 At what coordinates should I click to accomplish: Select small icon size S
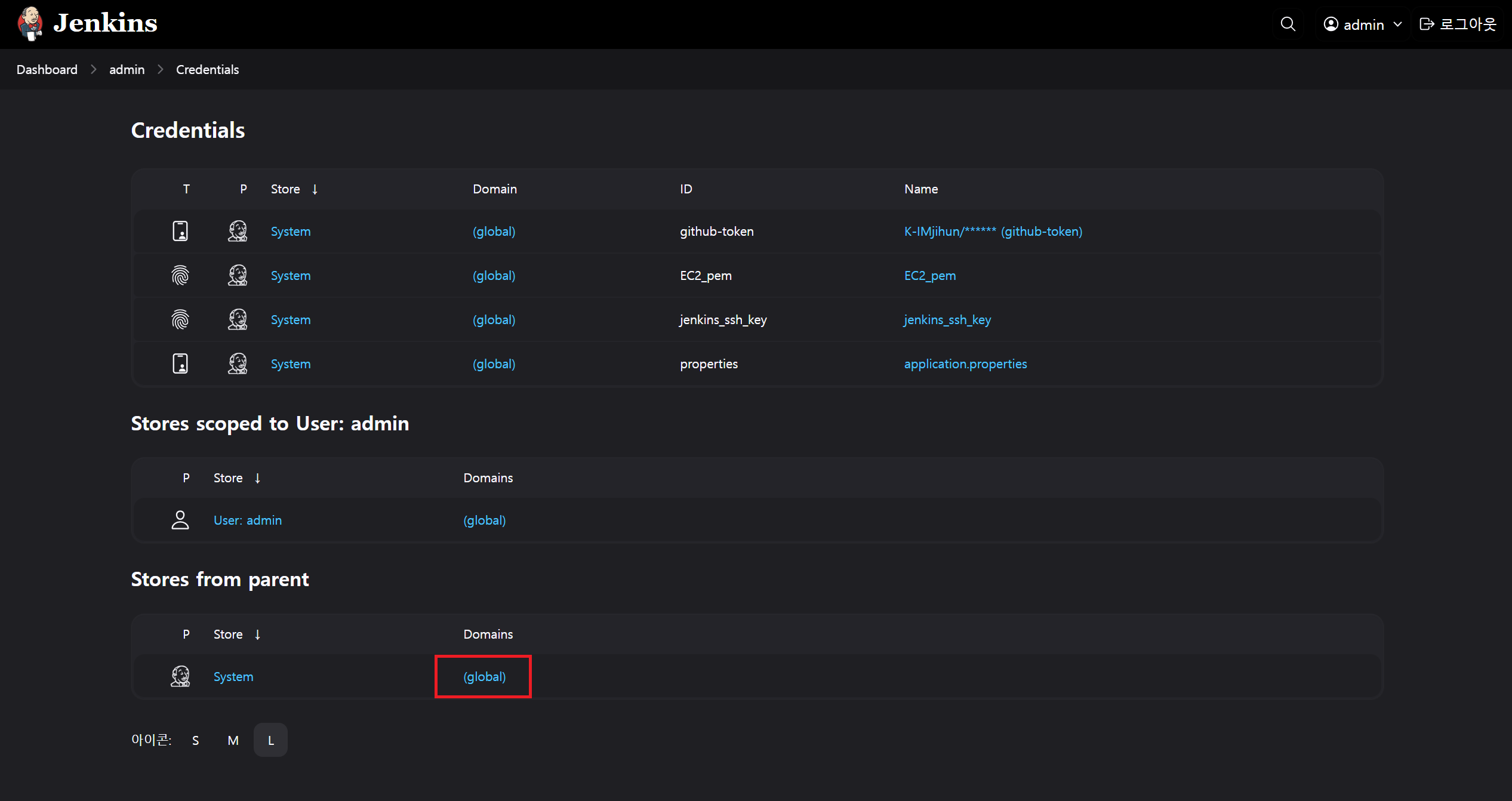195,740
